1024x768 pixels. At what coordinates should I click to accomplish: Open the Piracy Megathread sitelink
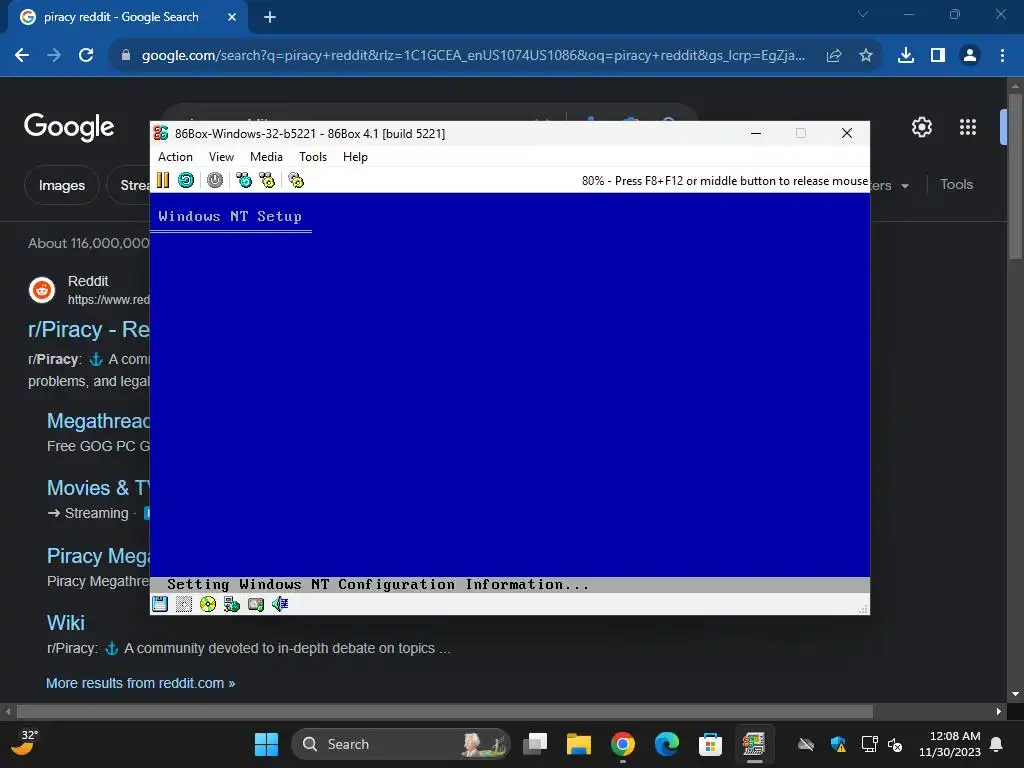pyautogui.click(x=99, y=556)
